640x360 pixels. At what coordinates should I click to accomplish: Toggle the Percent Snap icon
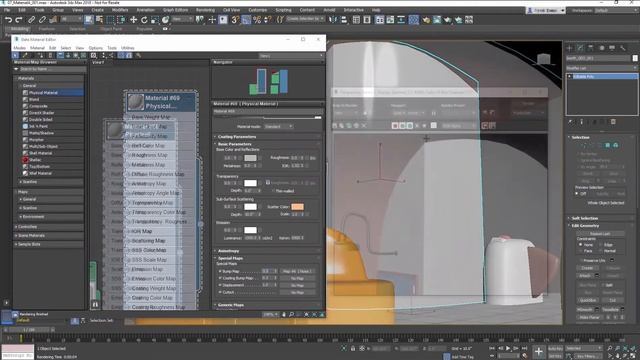(x=257, y=20)
